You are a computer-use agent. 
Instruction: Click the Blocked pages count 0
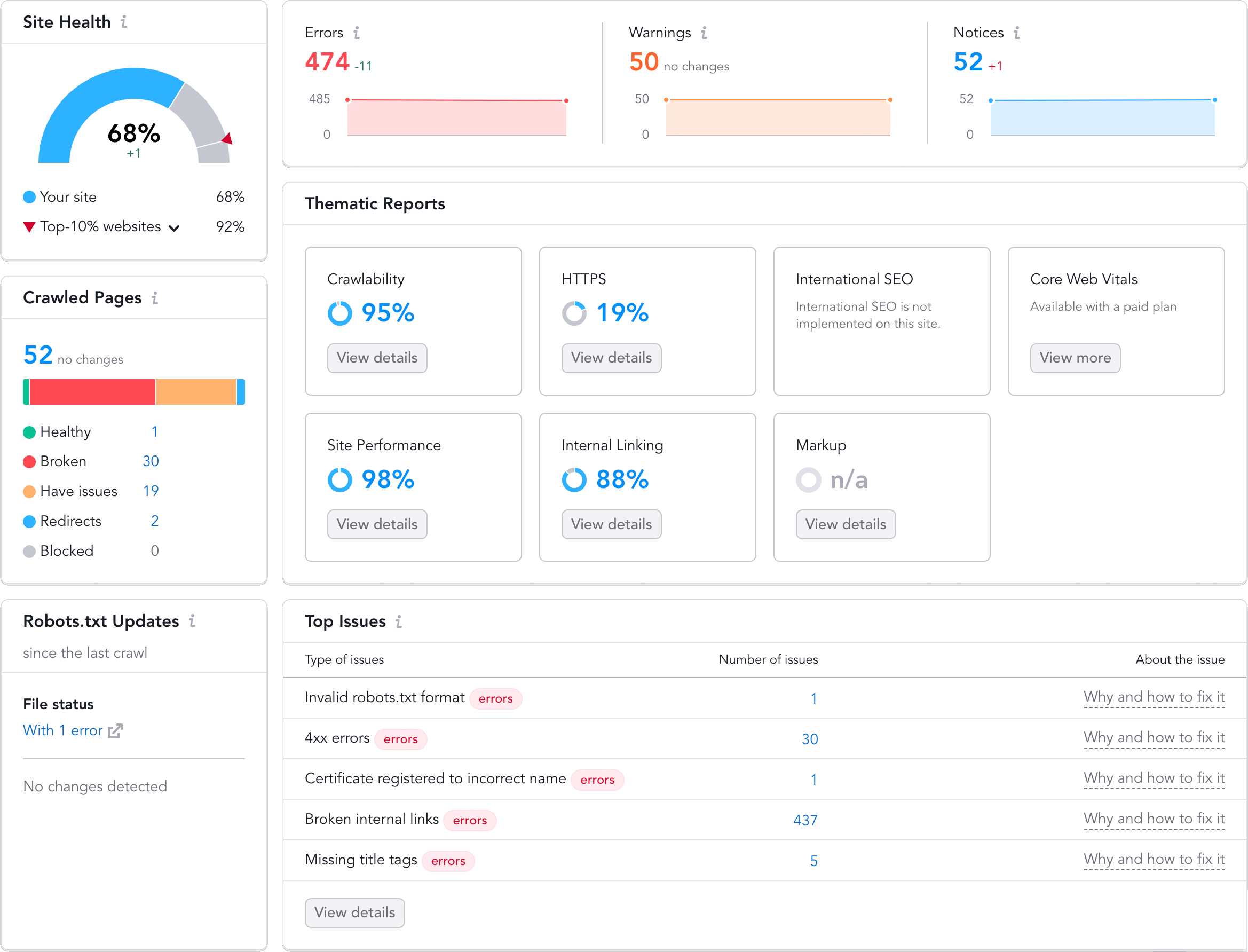pos(154,552)
